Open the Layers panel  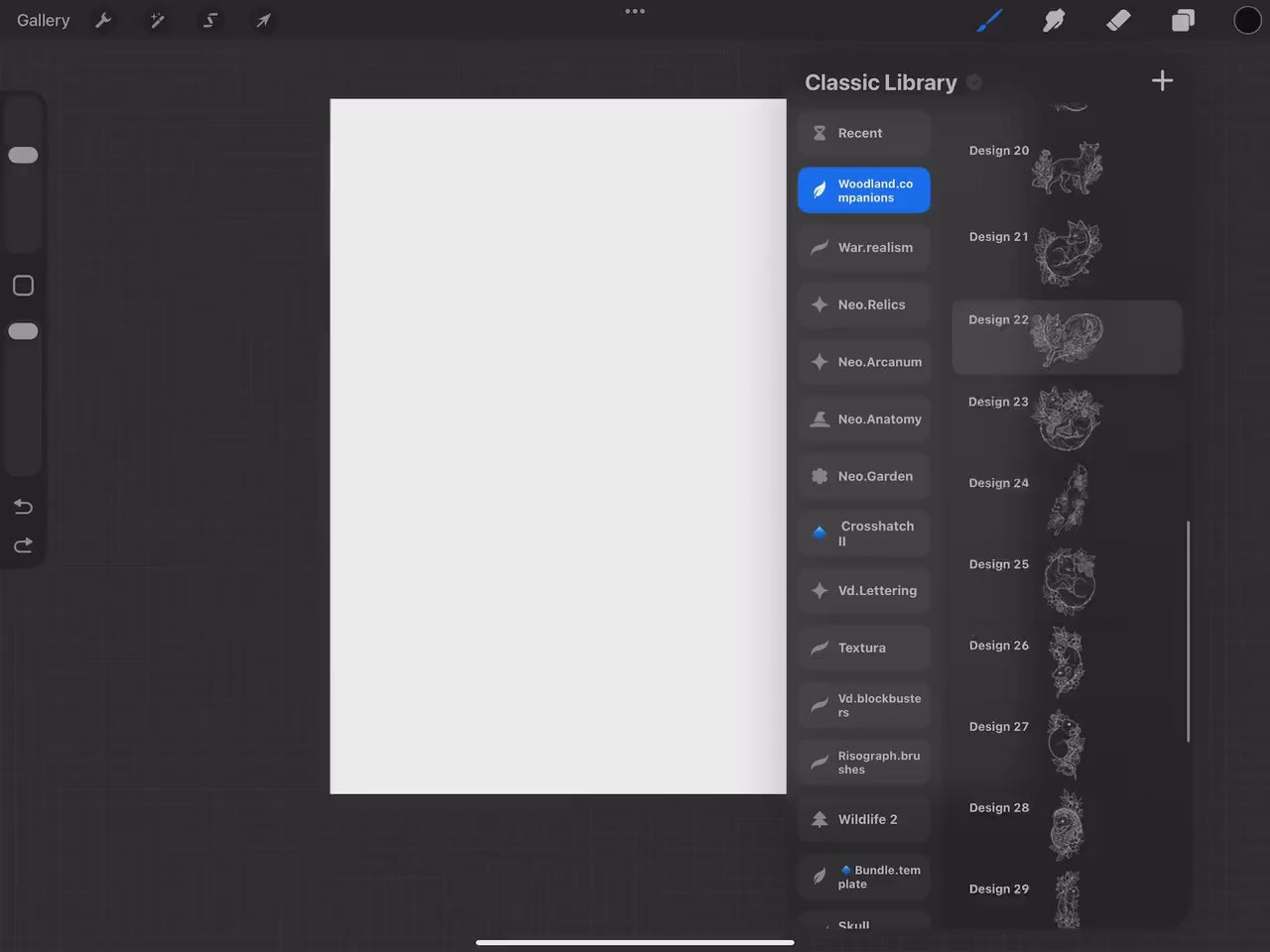[x=1183, y=20]
